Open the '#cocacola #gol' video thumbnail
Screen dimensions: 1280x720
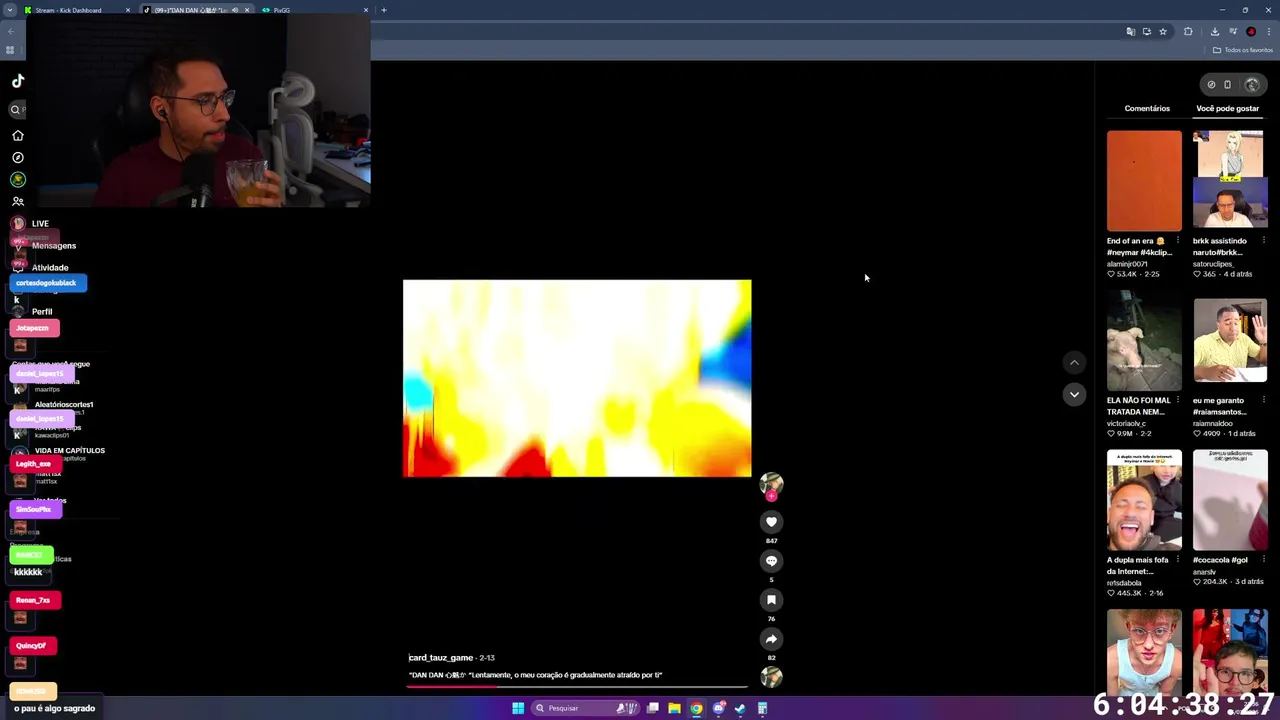point(1230,500)
